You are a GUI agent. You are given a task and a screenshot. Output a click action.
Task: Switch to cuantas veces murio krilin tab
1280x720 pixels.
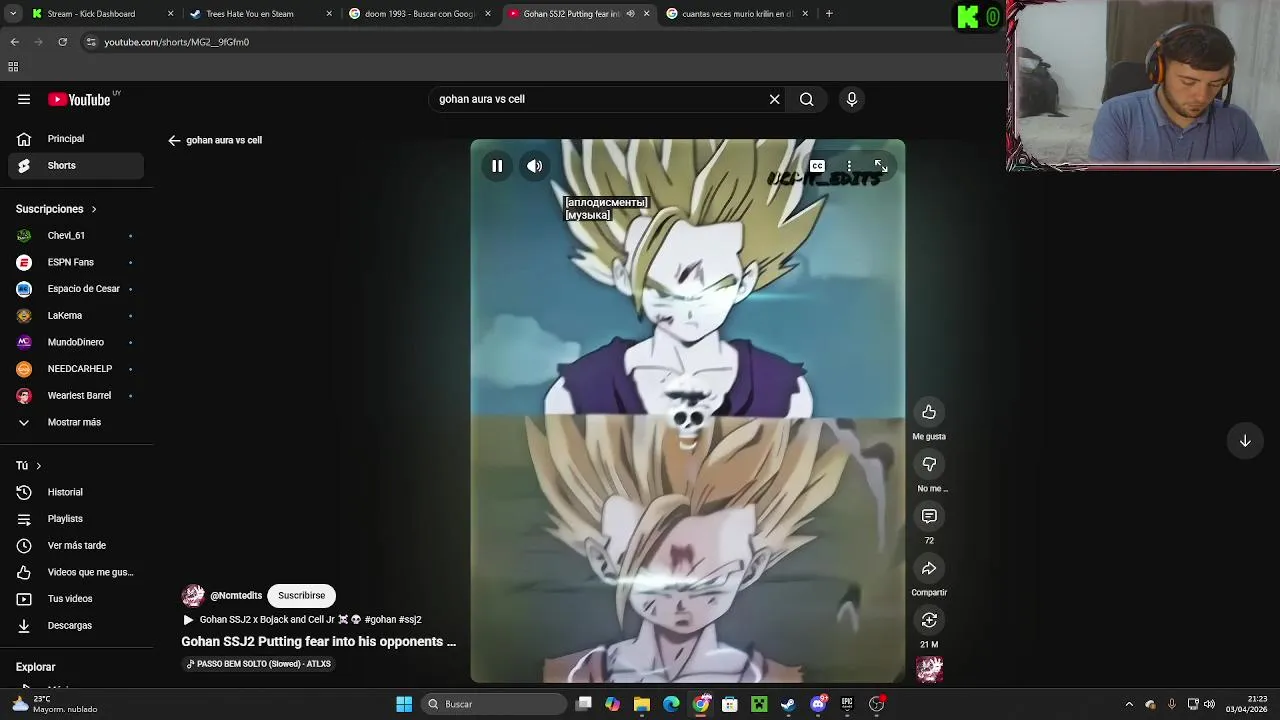(736, 14)
